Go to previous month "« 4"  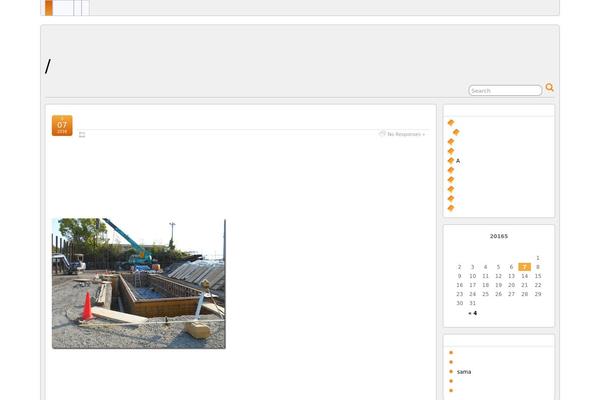[x=473, y=313]
